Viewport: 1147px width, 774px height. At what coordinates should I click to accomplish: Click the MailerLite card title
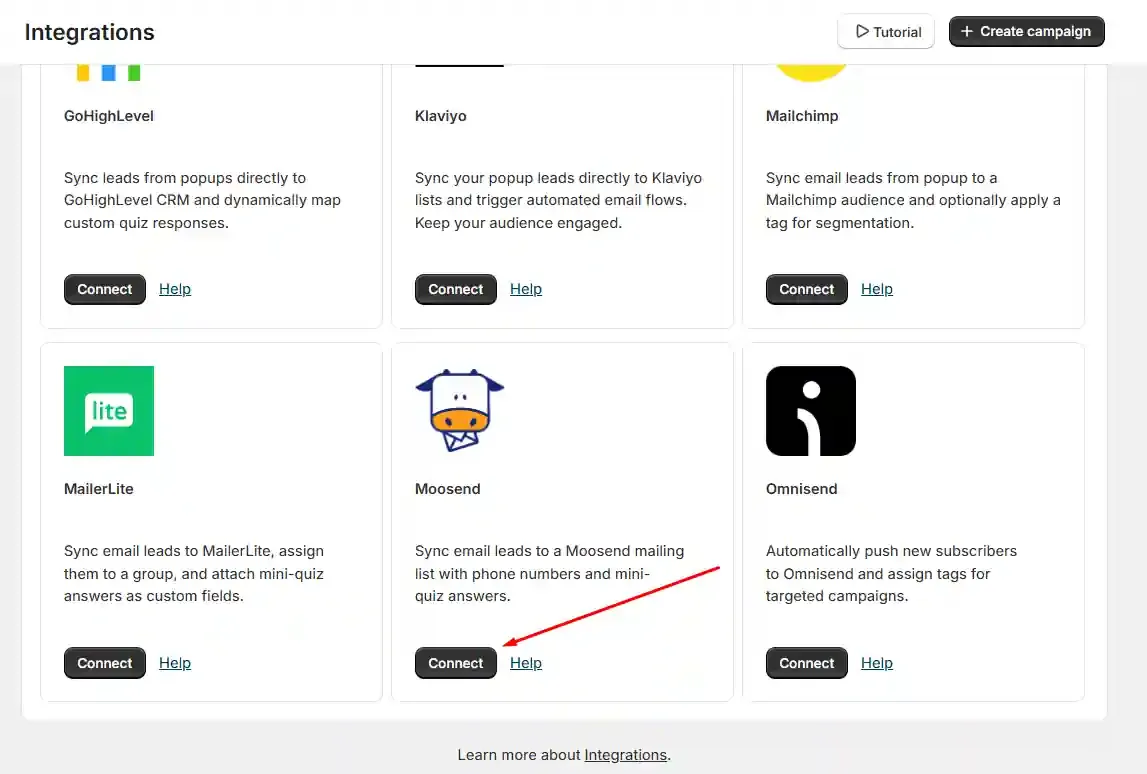pyautogui.click(x=99, y=489)
